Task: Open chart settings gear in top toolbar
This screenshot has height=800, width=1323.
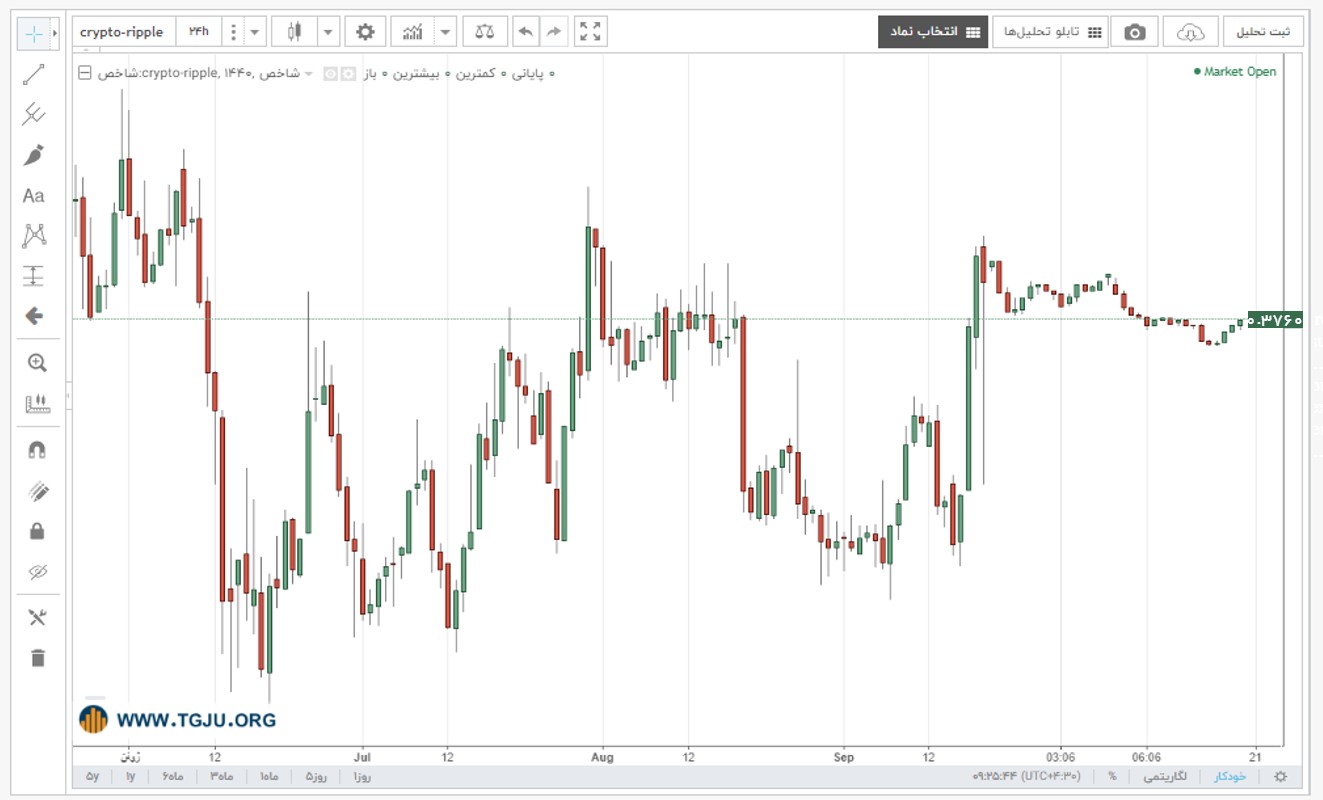Action: (365, 32)
